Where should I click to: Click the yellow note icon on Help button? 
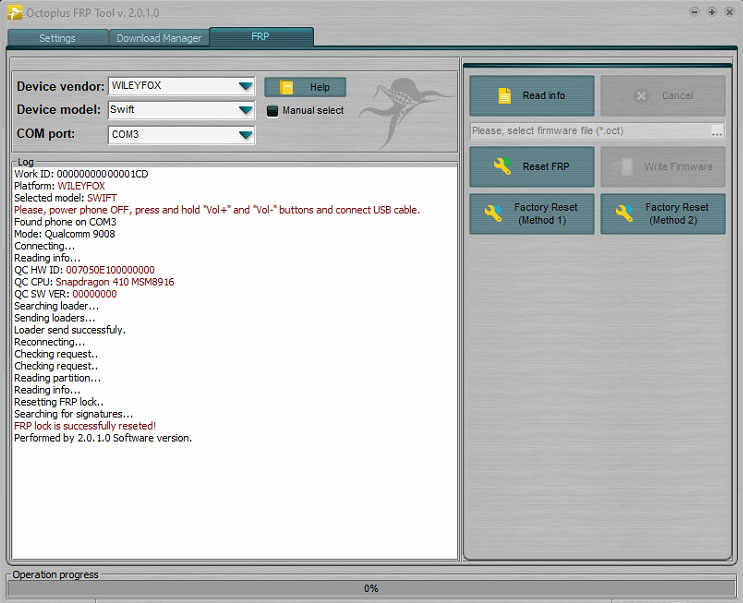[286, 87]
